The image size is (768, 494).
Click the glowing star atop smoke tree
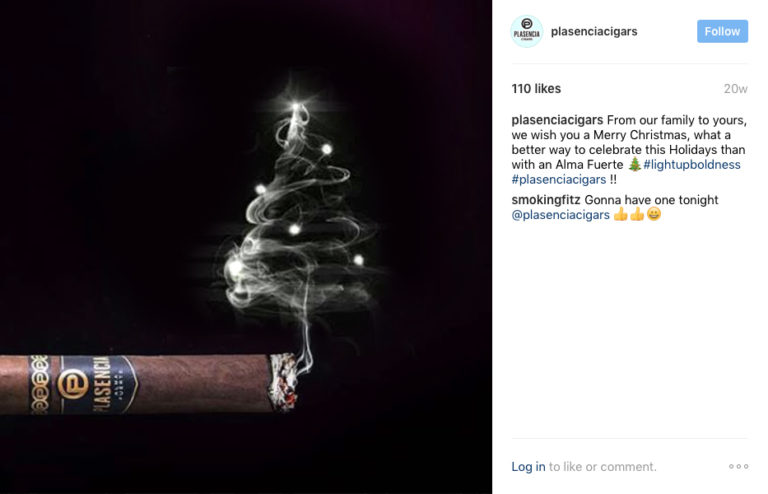pyautogui.click(x=295, y=106)
